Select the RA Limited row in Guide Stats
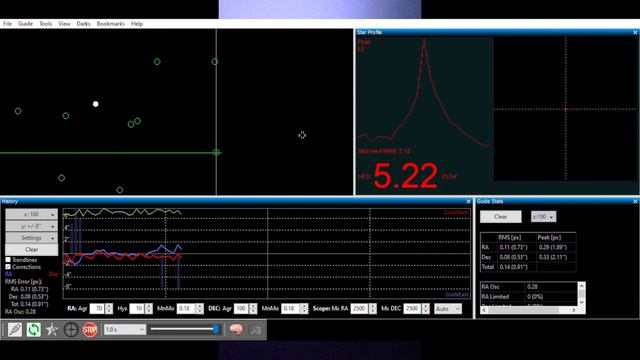The height and width of the screenshot is (360, 640). pyautogui.click(x=529, y=297)
